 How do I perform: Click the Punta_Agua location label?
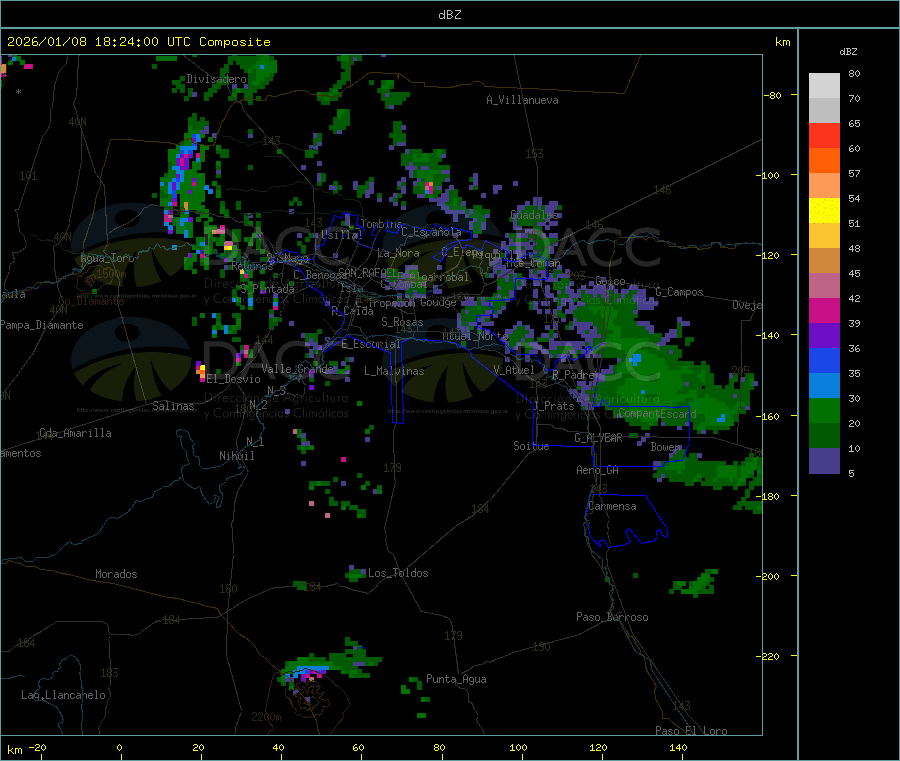point(456,679)
